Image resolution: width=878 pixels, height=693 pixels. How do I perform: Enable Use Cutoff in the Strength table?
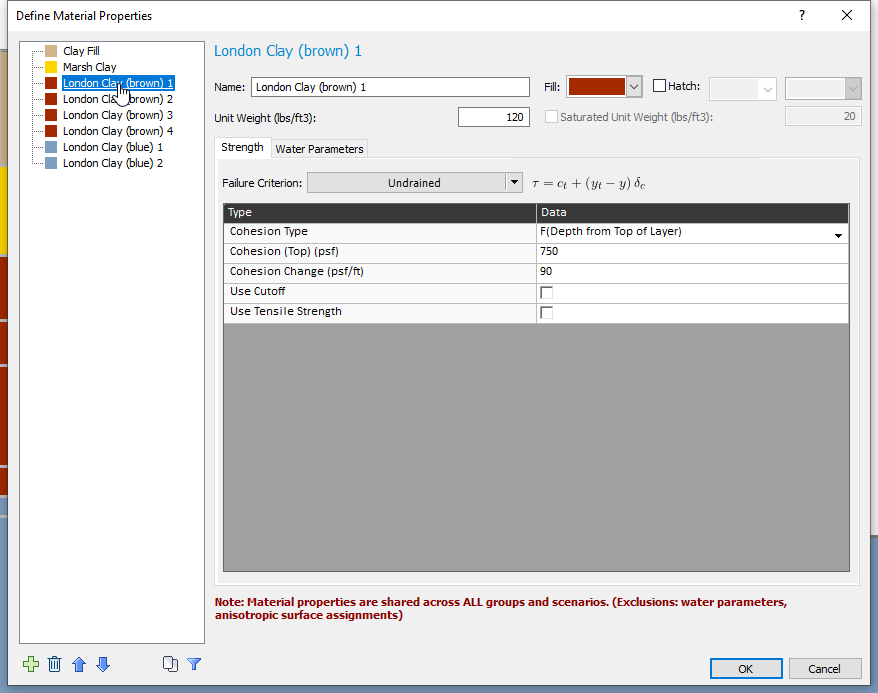click(x=544, y=291)
